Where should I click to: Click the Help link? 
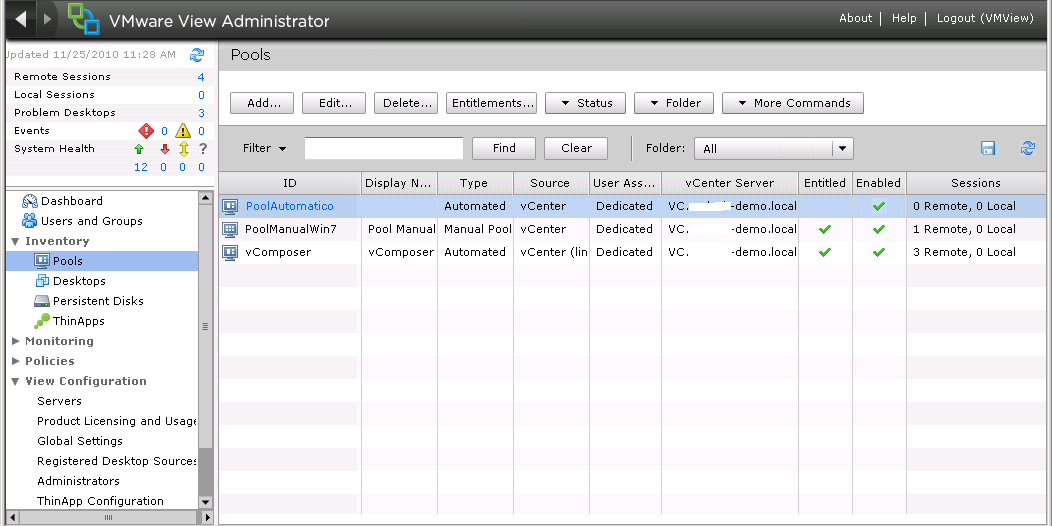click(904, 18)
